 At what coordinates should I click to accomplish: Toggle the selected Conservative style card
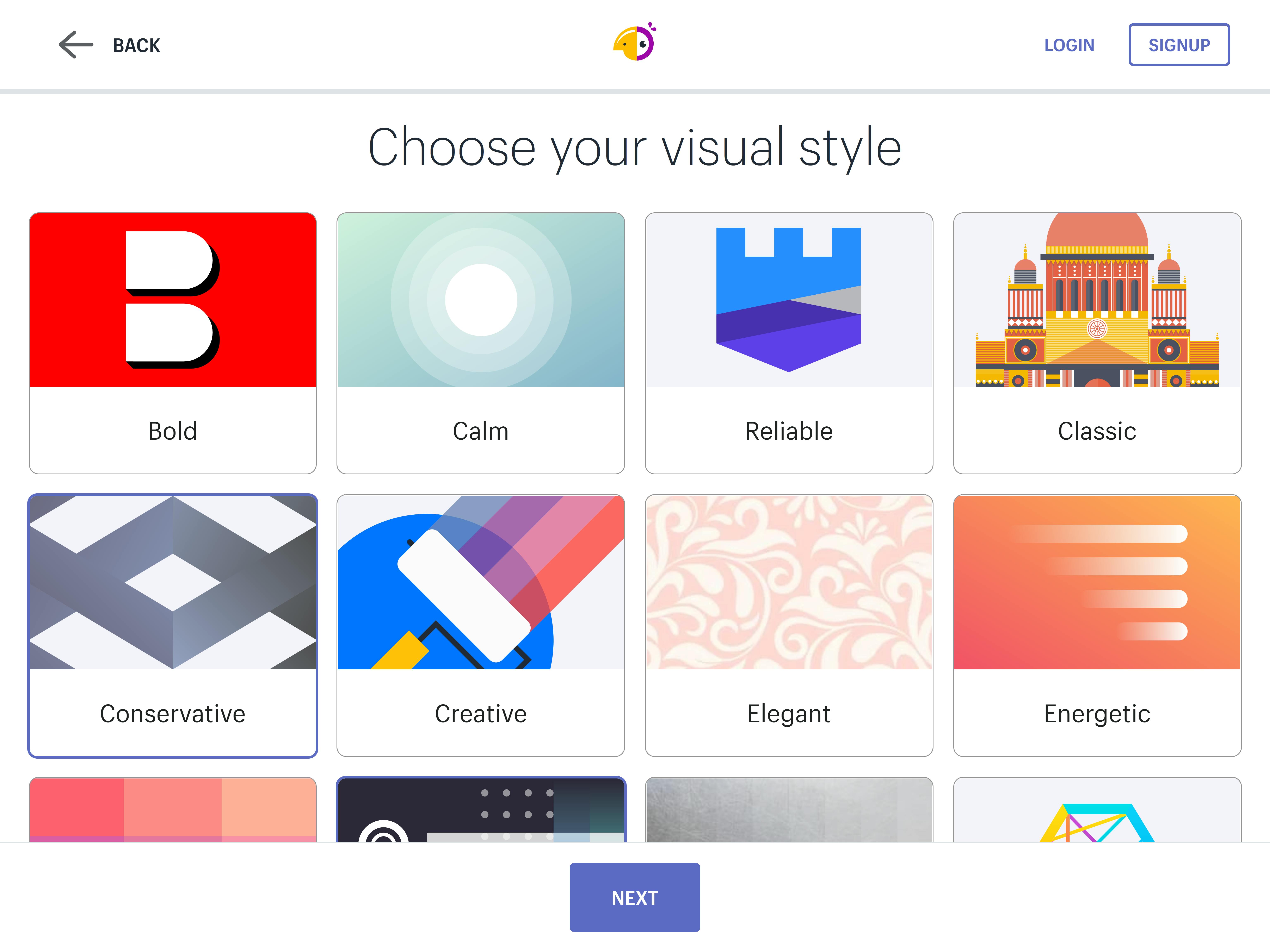coord(172,626)
